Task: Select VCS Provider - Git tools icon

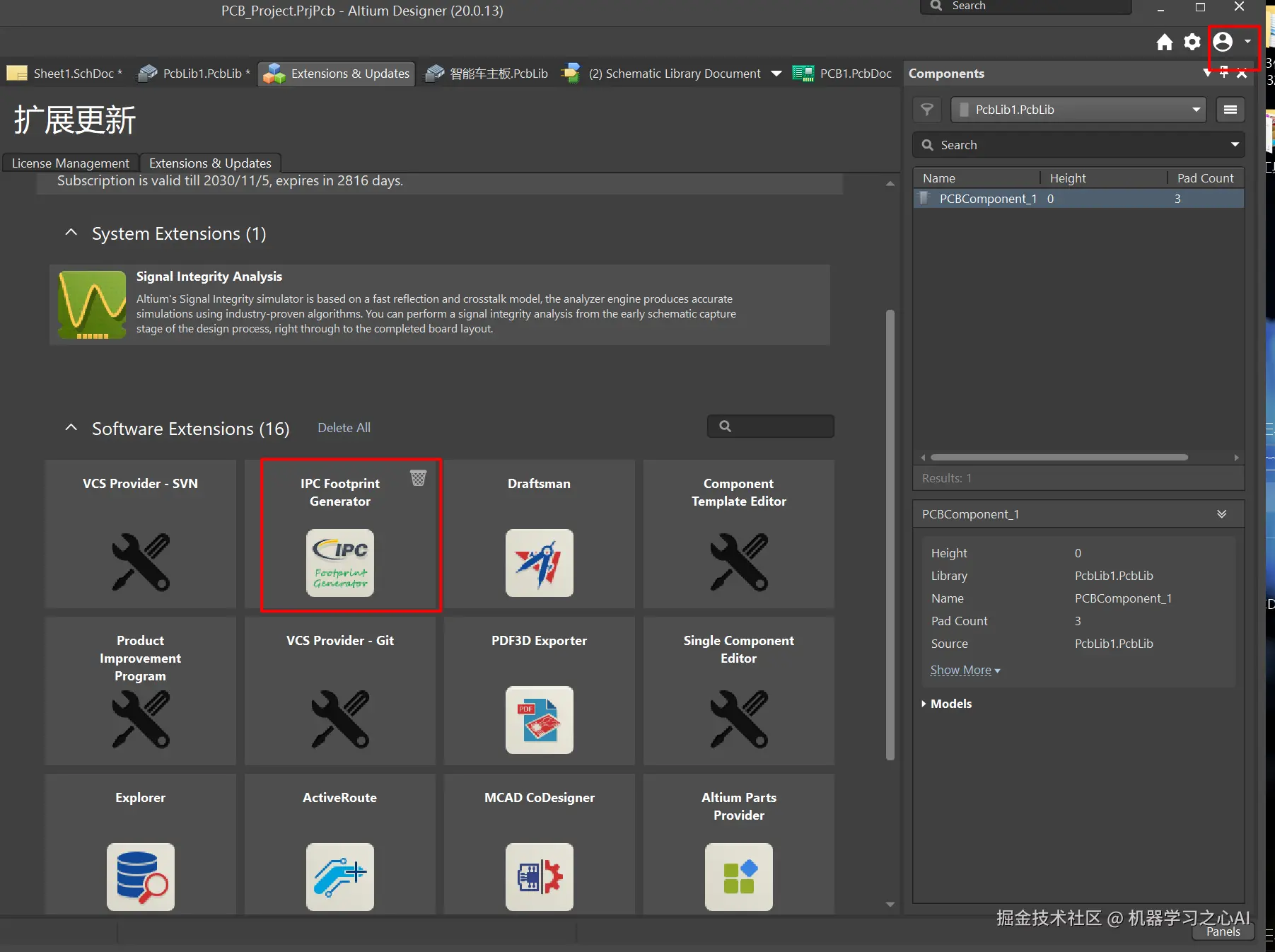Action: (x=340, y=719)
